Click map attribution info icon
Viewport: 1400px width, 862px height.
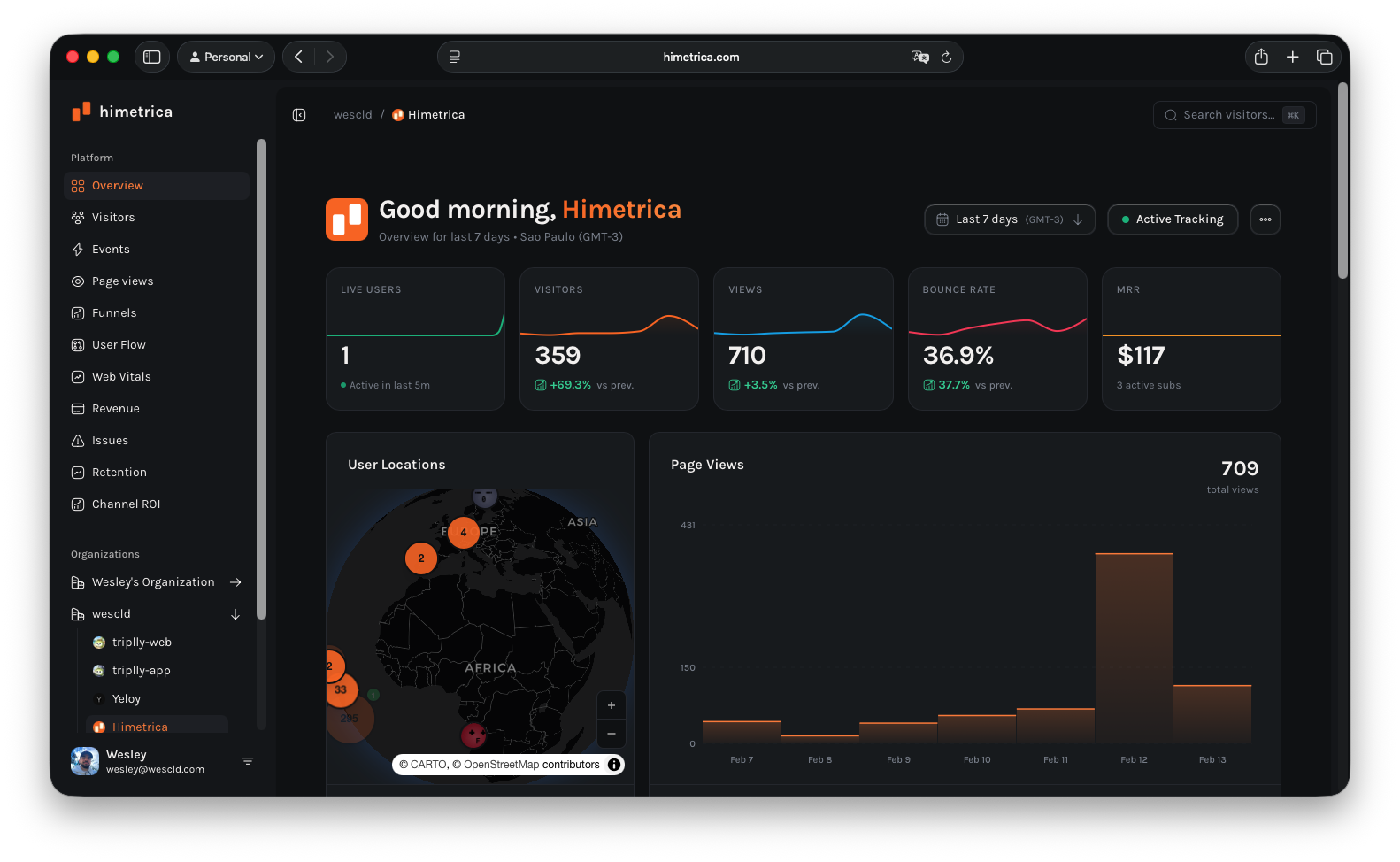[x=614, y=765]
